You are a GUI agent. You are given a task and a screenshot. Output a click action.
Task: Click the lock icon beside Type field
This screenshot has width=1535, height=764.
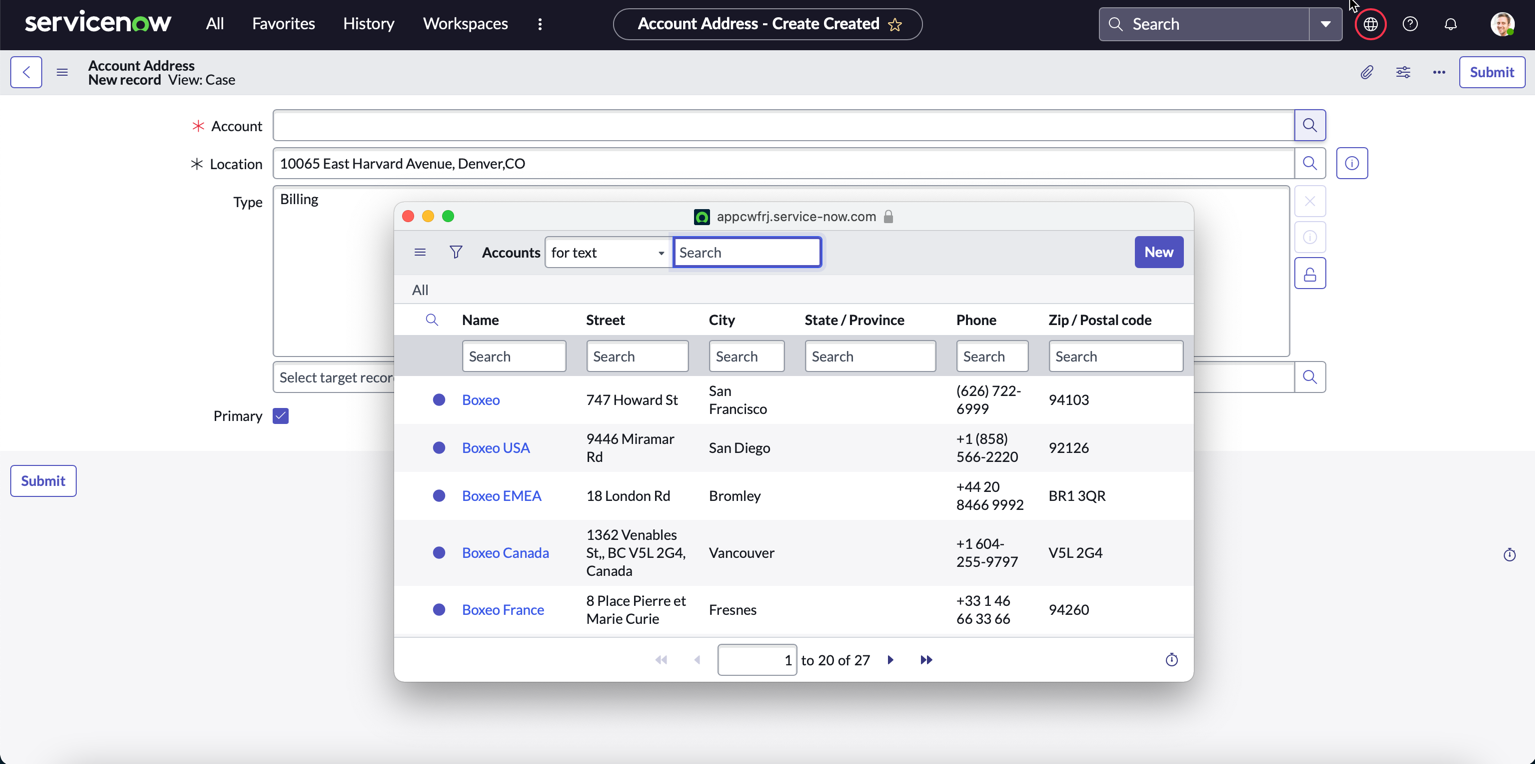1310,274
